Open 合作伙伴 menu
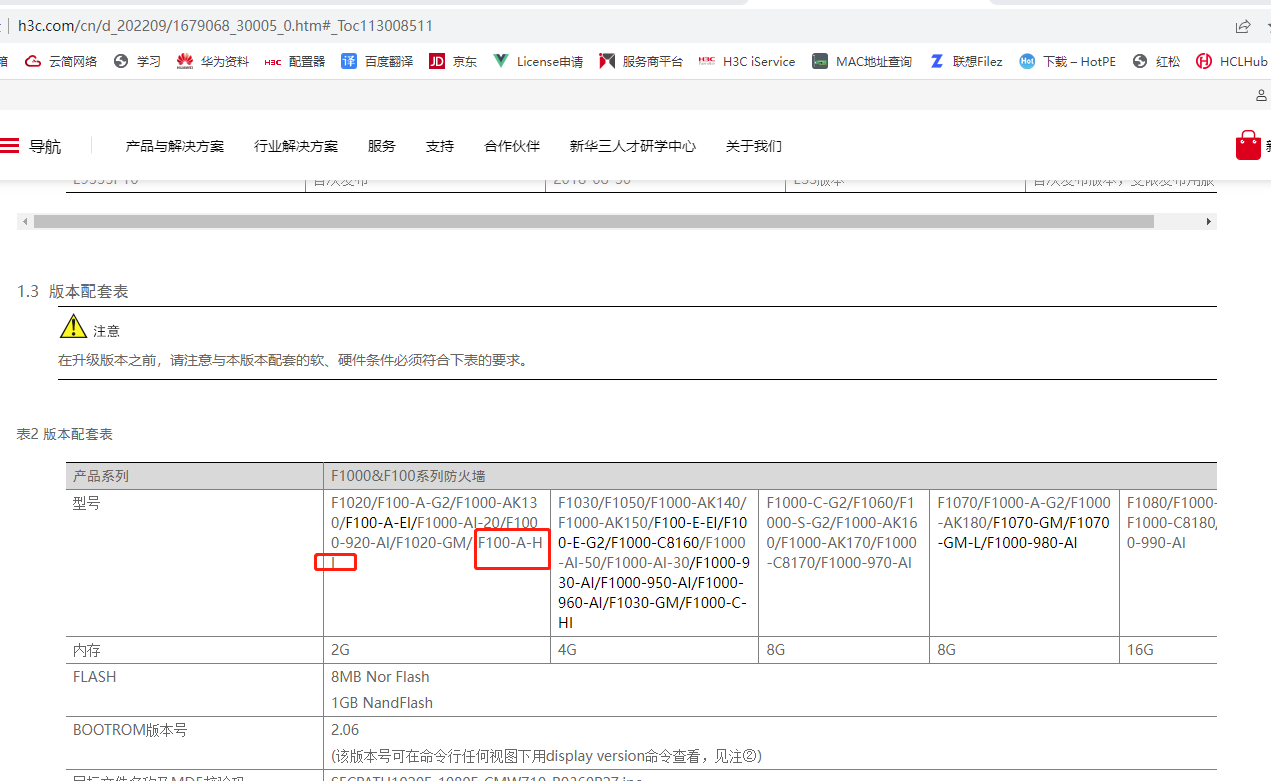Image resolution: width=1271 pixels, height=781 pixels. [512, 146]
